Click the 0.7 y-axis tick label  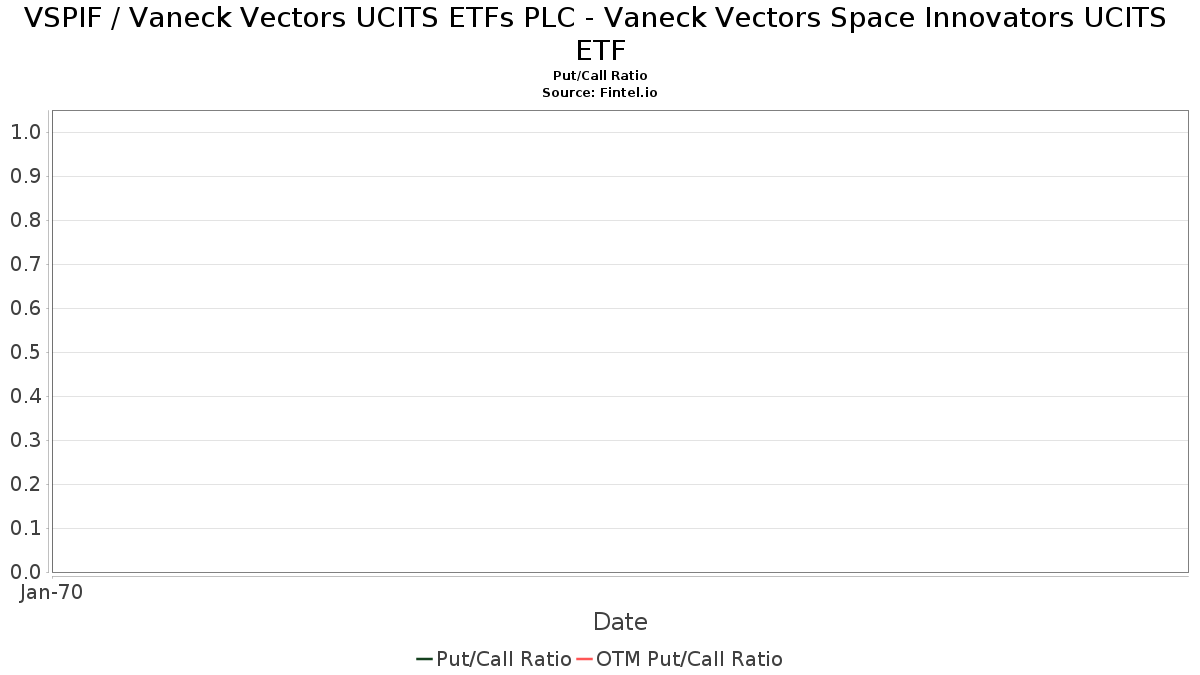point(25,264)
